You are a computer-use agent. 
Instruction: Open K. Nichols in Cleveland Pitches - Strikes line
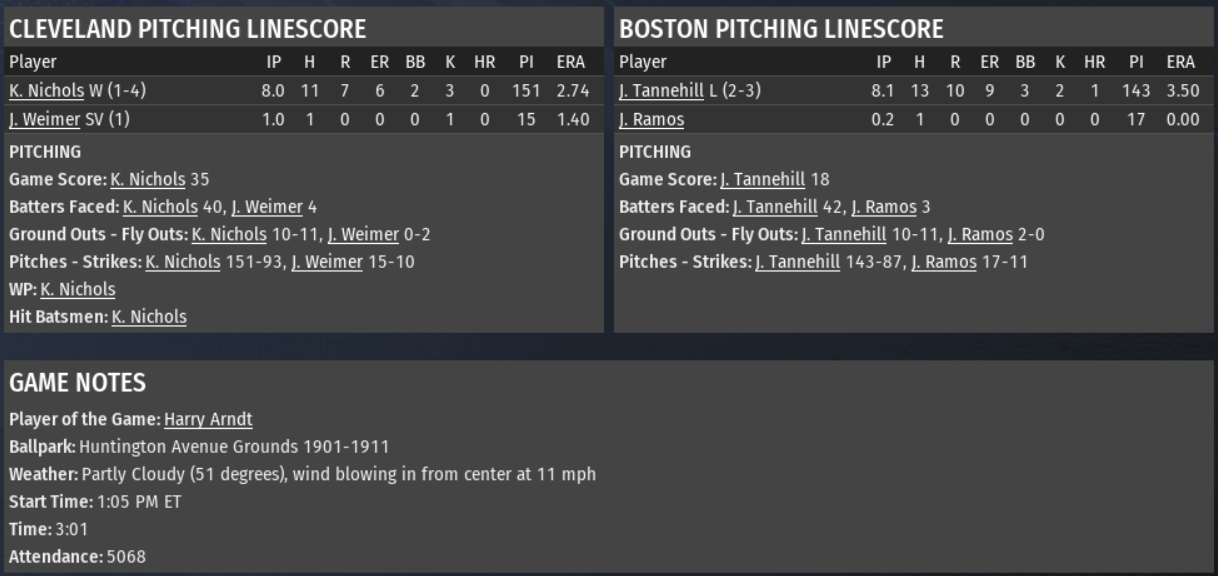point(183,262)
